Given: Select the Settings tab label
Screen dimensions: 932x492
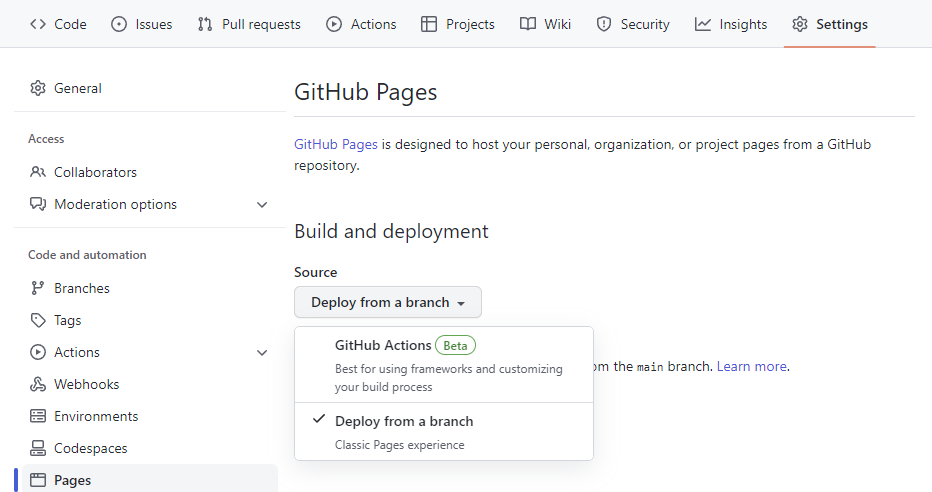Looking at the screenshot, I should pyautogui.click(x=842, y=24).
